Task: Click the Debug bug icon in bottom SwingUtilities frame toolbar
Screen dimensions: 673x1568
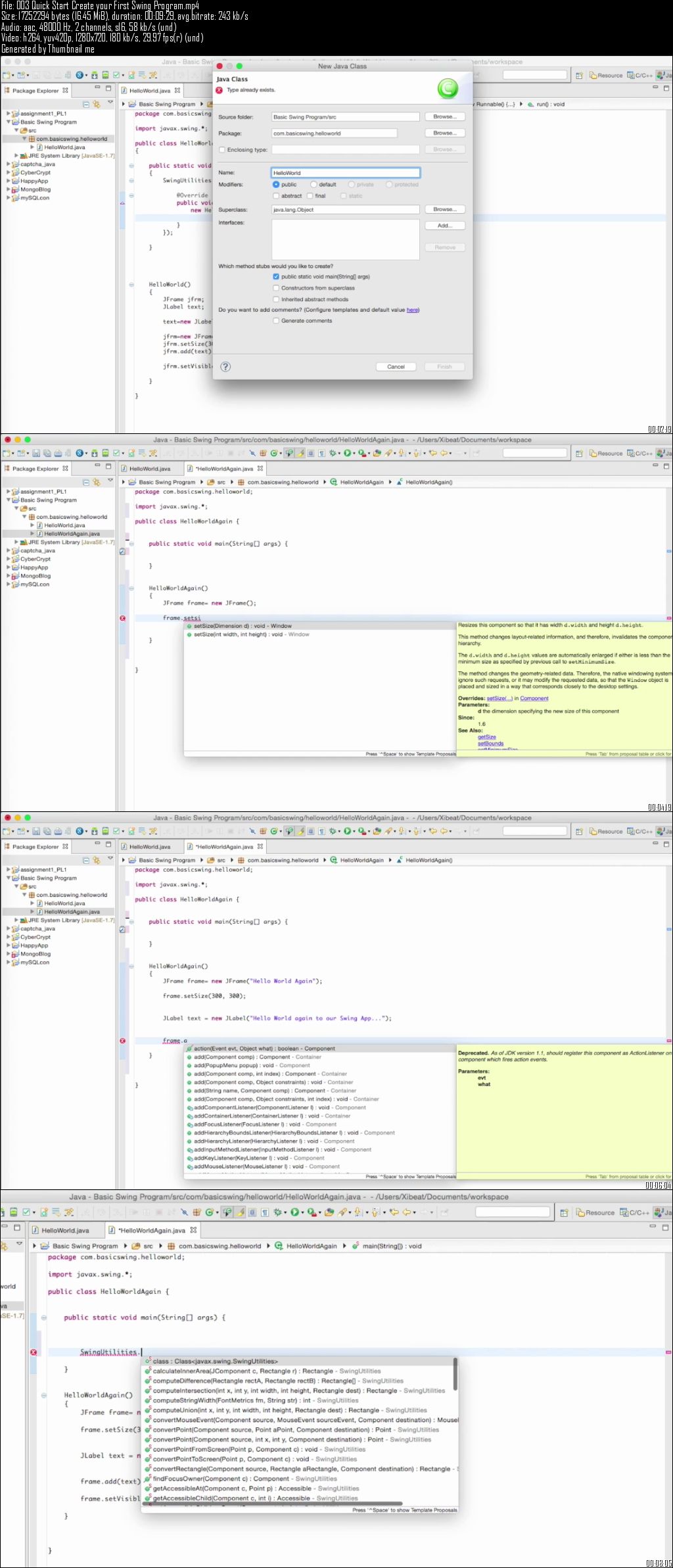Action: point(277,1212)
